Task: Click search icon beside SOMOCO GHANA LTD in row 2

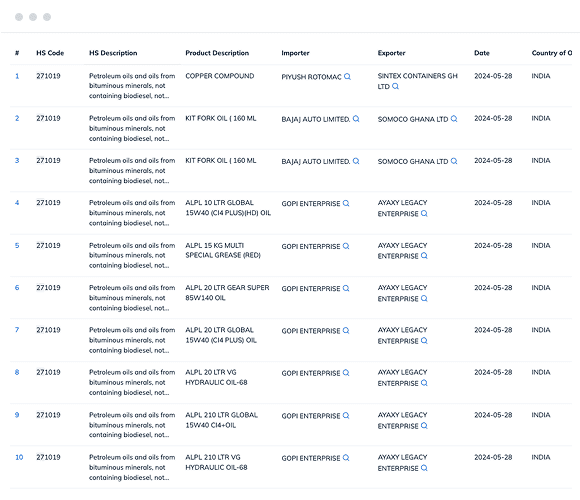Action: [454, 119]
